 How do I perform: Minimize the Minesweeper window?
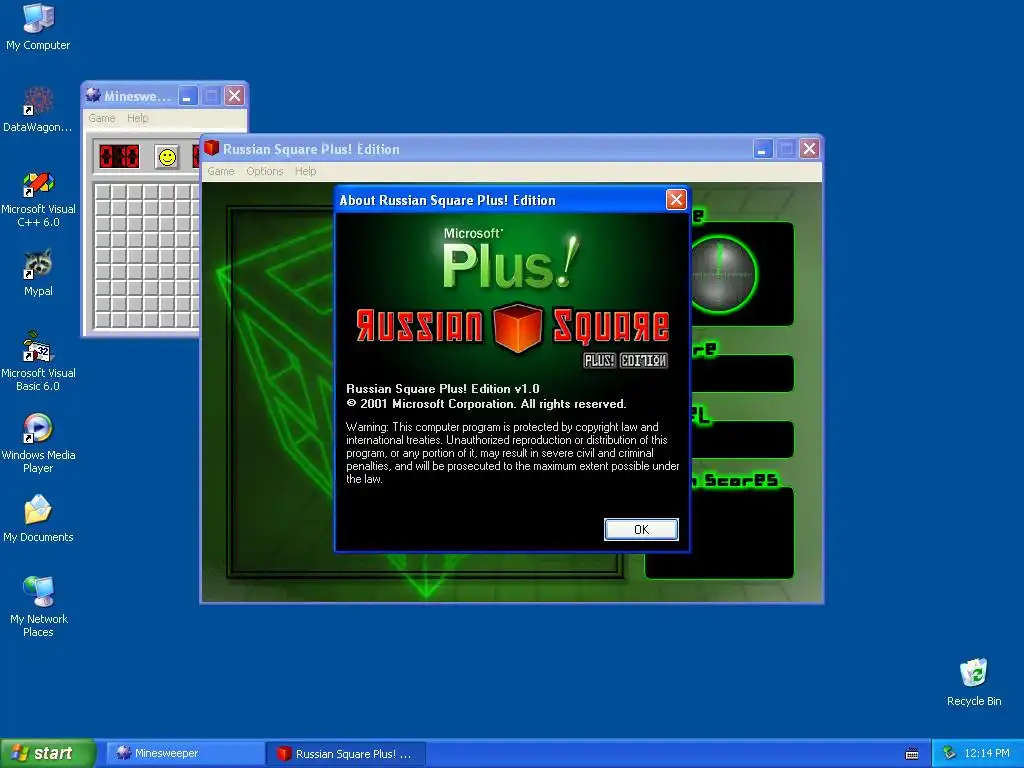tap(187, 96)
